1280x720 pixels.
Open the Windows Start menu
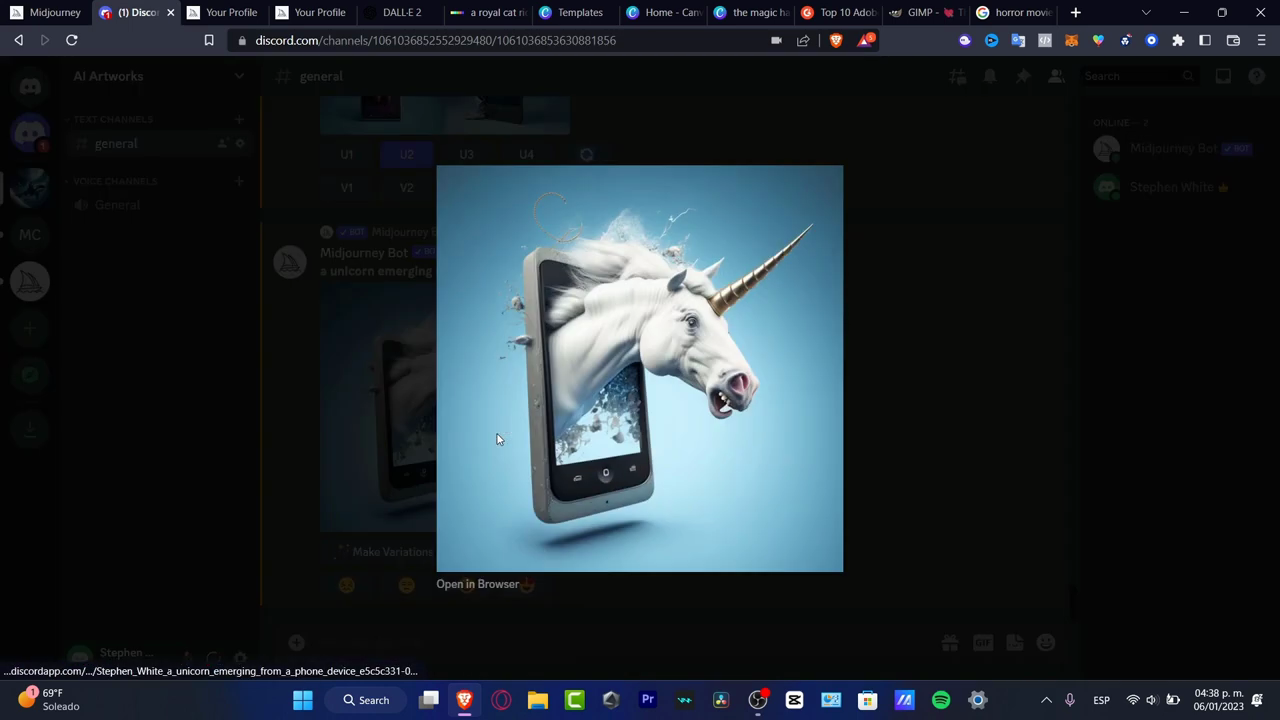click(302, 700)
